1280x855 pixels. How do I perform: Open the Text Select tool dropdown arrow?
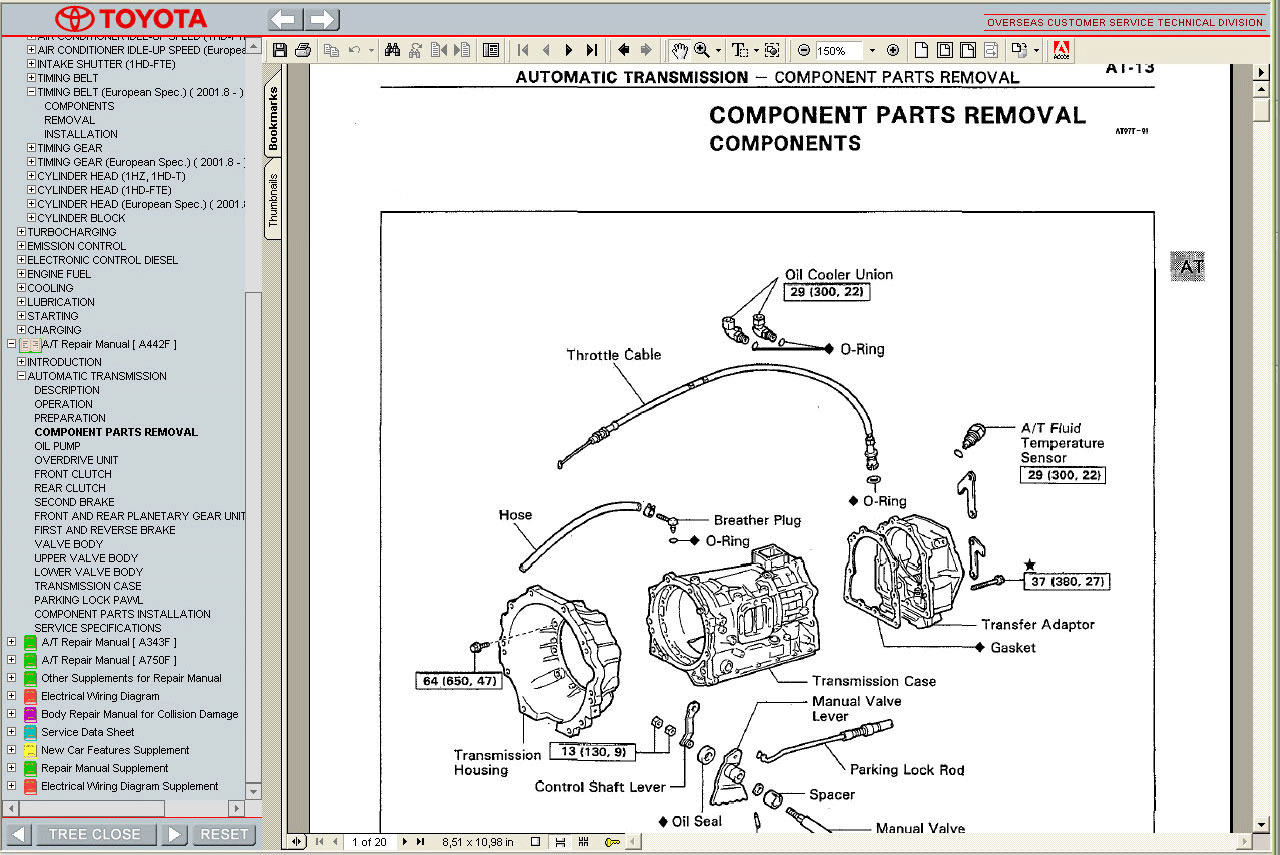pyautogui.click(x=756, y=50)
